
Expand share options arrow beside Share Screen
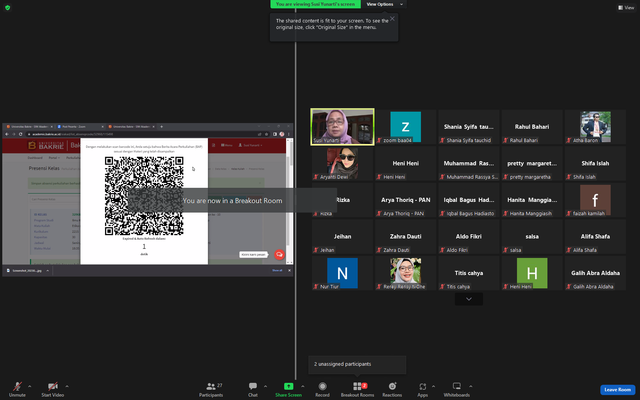(302, 386)
